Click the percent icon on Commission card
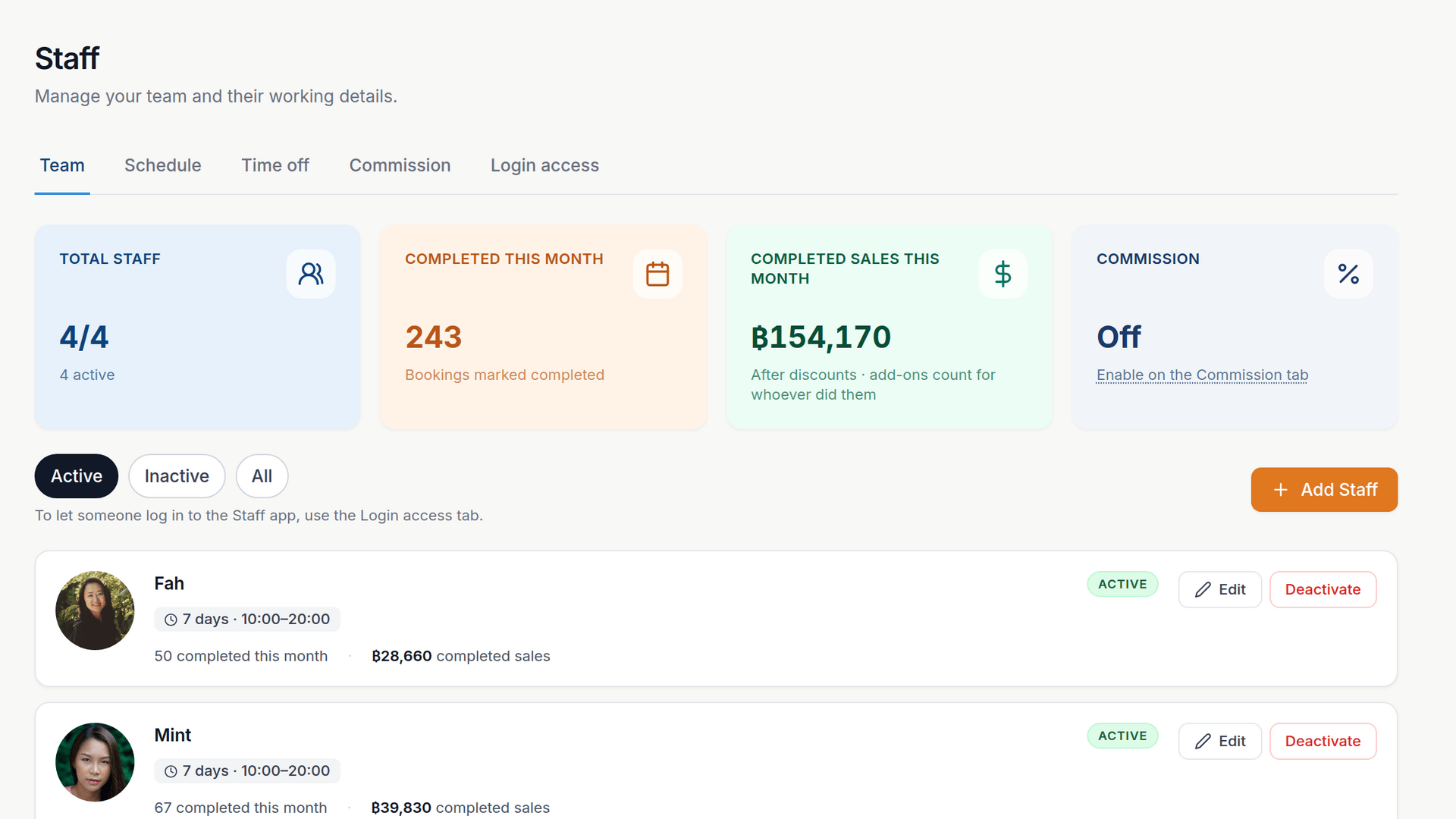Viewport: 1456px width, 819px height. 1348,274
